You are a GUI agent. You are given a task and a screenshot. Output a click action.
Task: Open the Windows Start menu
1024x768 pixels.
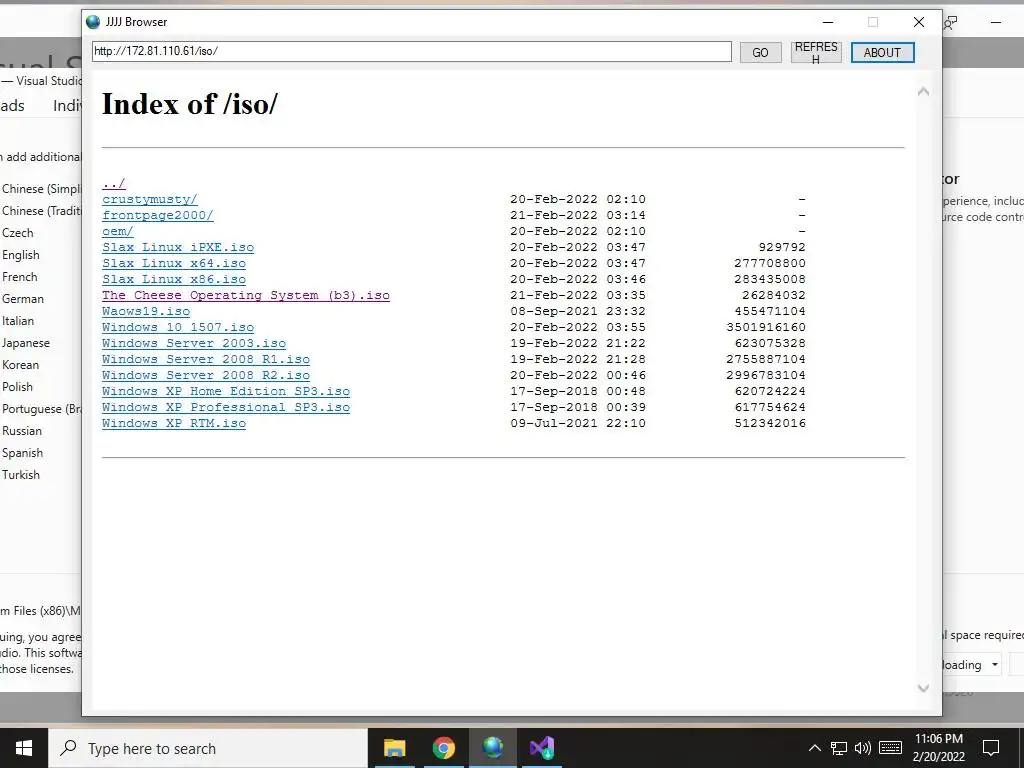24,748
